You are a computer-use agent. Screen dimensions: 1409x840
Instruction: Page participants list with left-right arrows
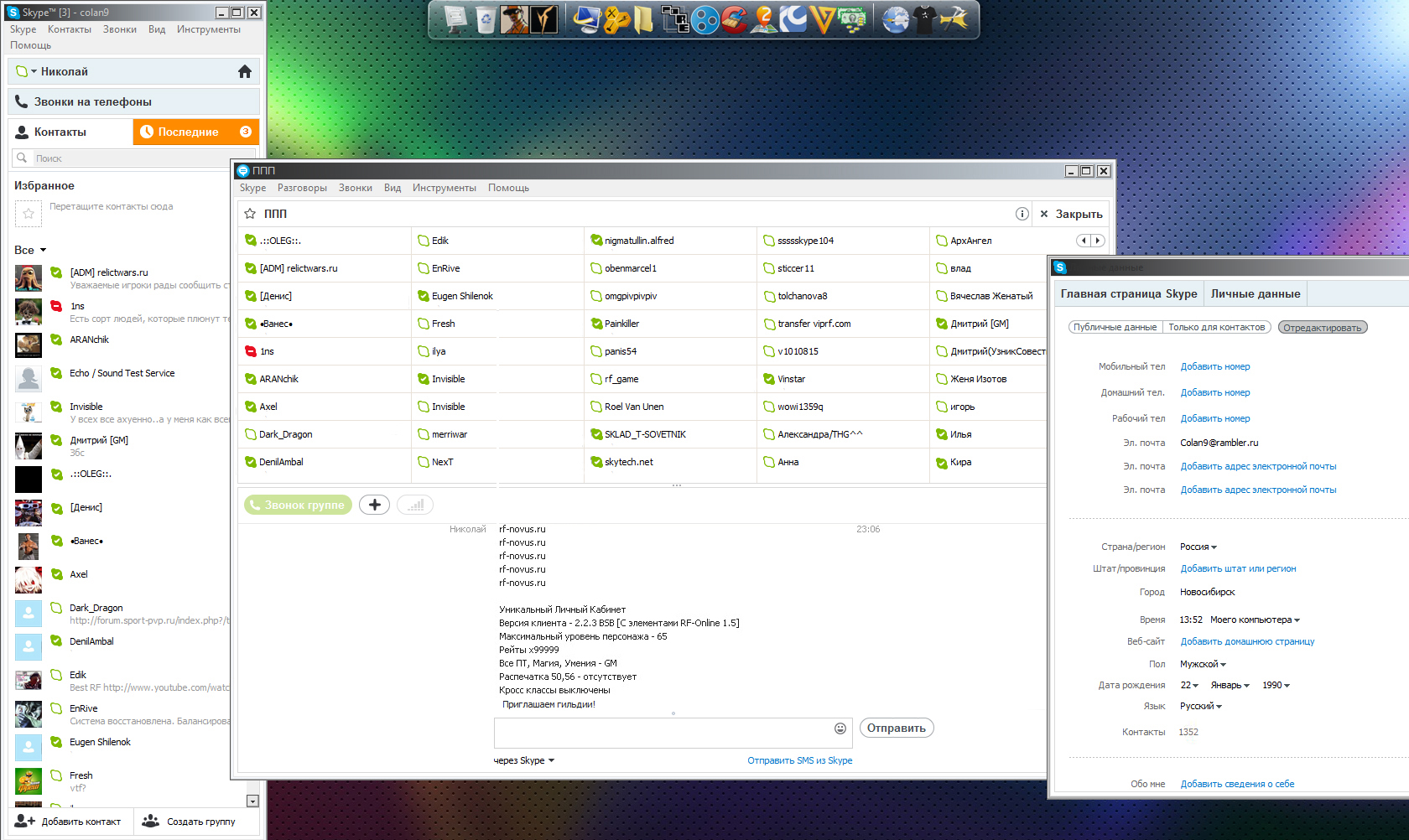(x=1090, y=241)
